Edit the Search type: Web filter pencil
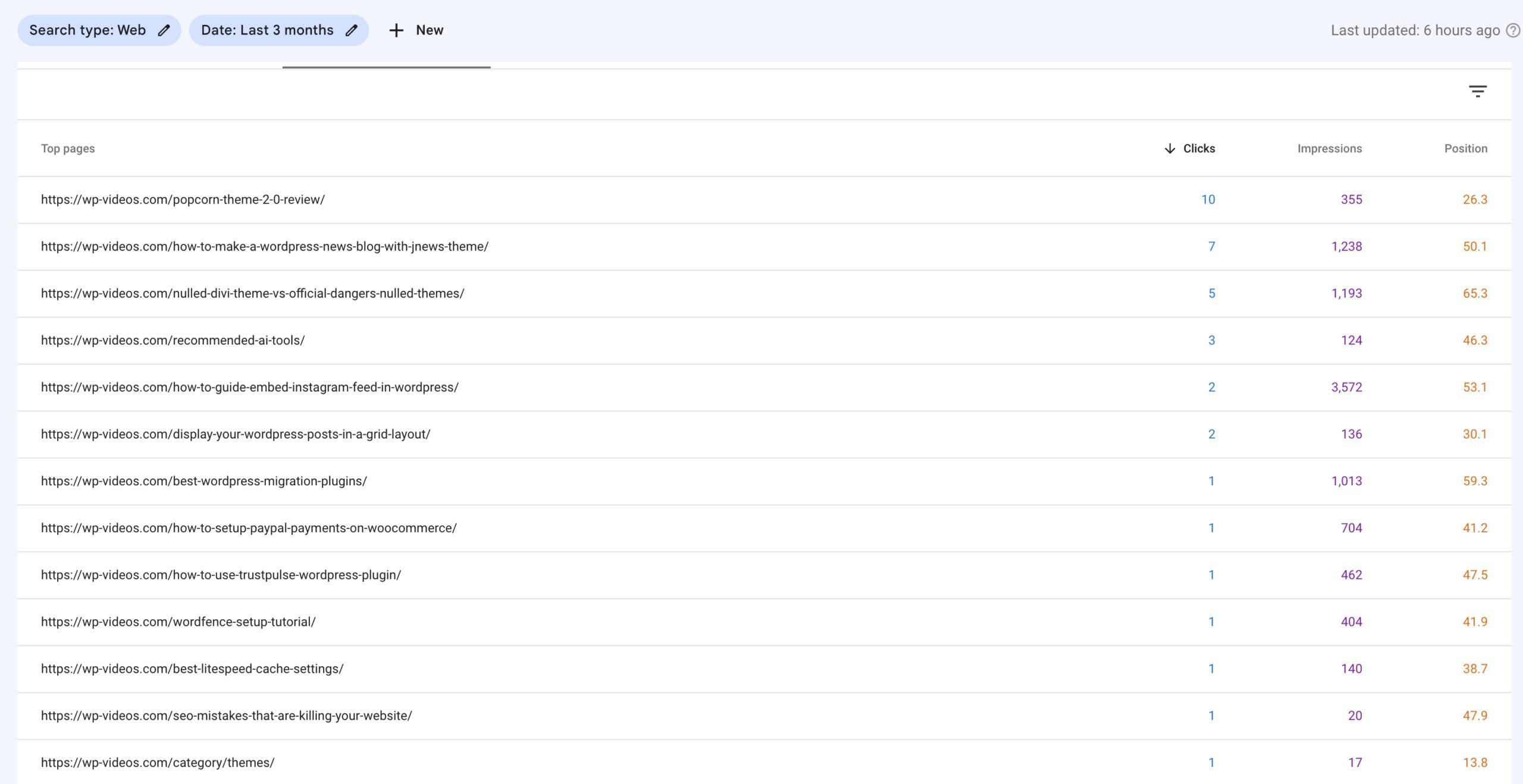The height and width of the screenshot is (784, 1523). pyautogui.click(x=164, y=30)
